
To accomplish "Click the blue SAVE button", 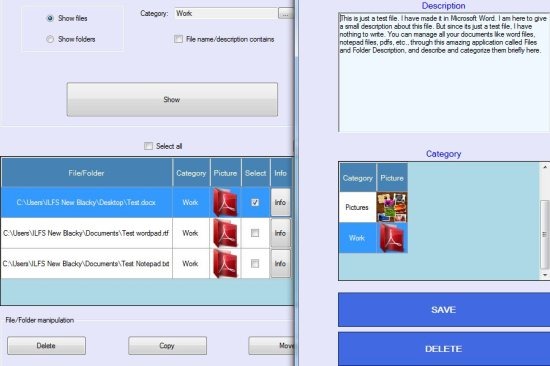I will coord(444,310).
